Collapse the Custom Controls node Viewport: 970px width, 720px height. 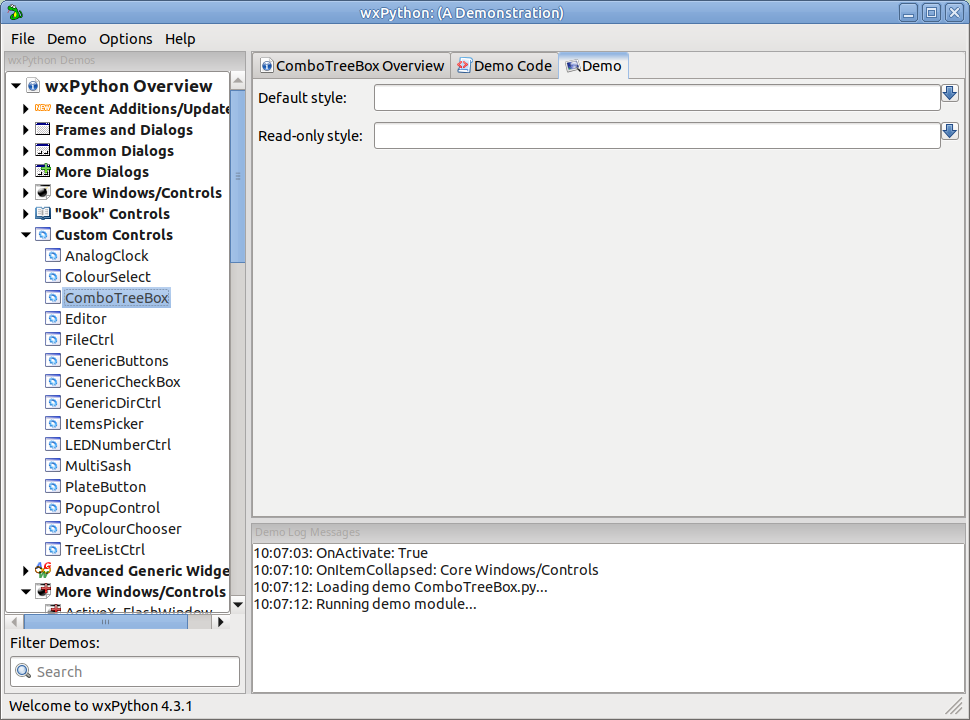tap(26, 235)
